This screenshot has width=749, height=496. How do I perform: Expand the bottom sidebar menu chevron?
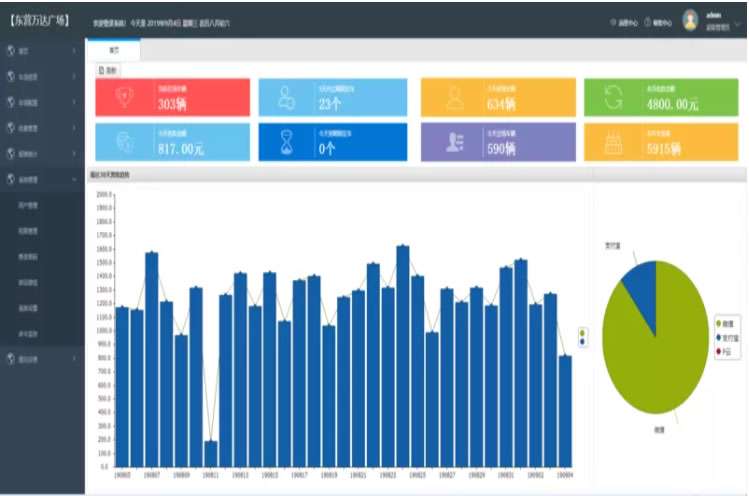pos(74,359)
